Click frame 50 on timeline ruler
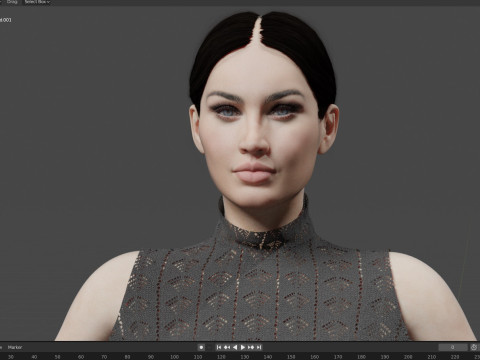This screenshot has height=360, width=480. click(x=57, y=357)
